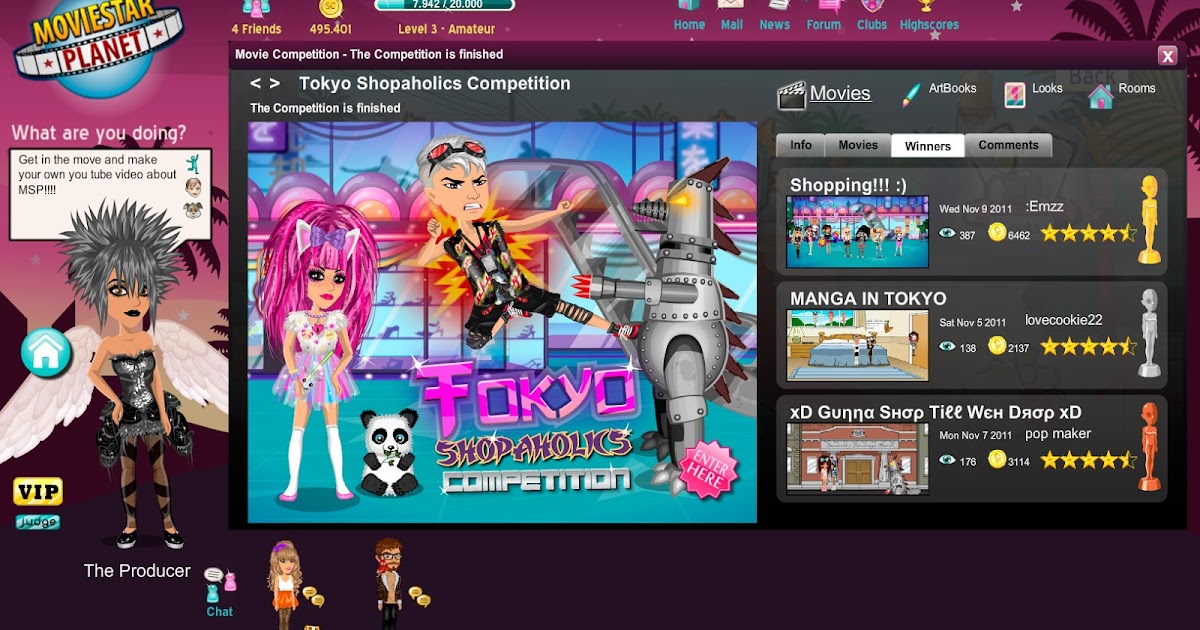Switch to the Info tab
Screen dimensions: 1200x630
(801, 145)
